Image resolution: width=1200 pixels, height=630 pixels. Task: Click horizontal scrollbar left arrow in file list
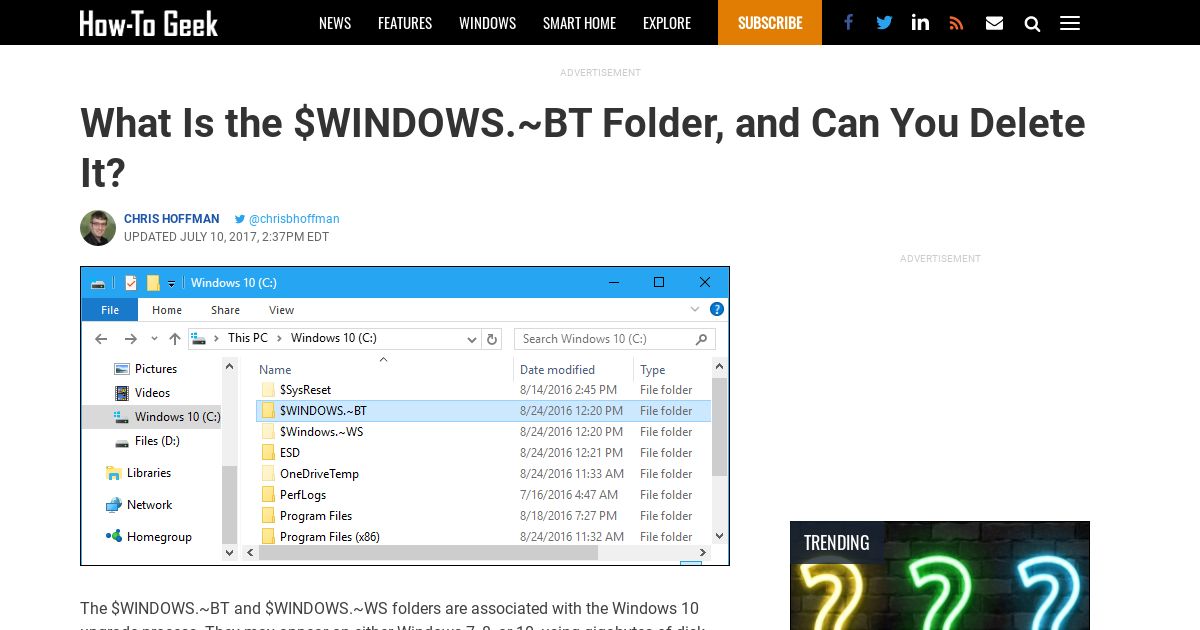249,552
